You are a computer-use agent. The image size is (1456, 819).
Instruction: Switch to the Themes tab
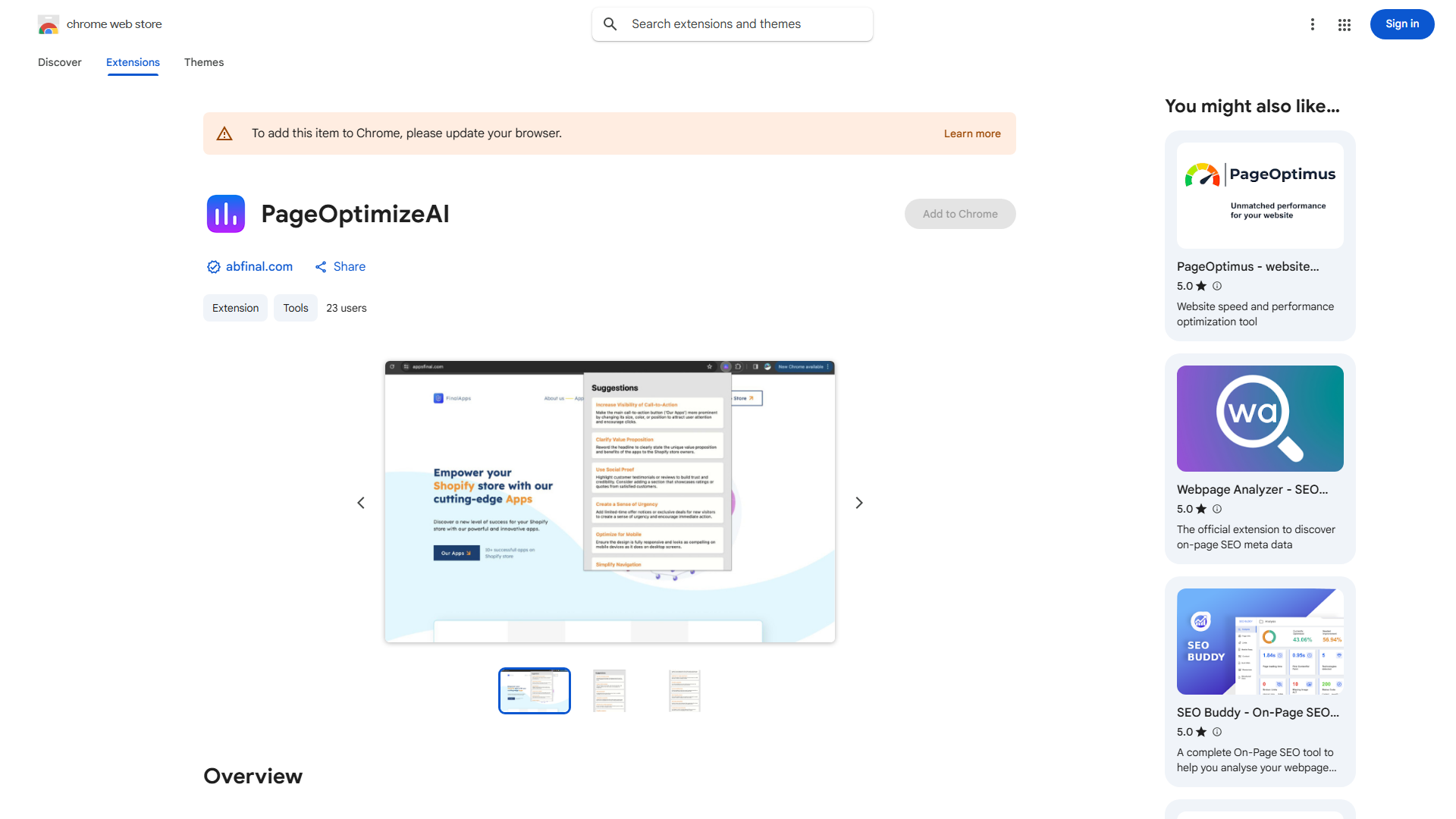click(203, 62)
